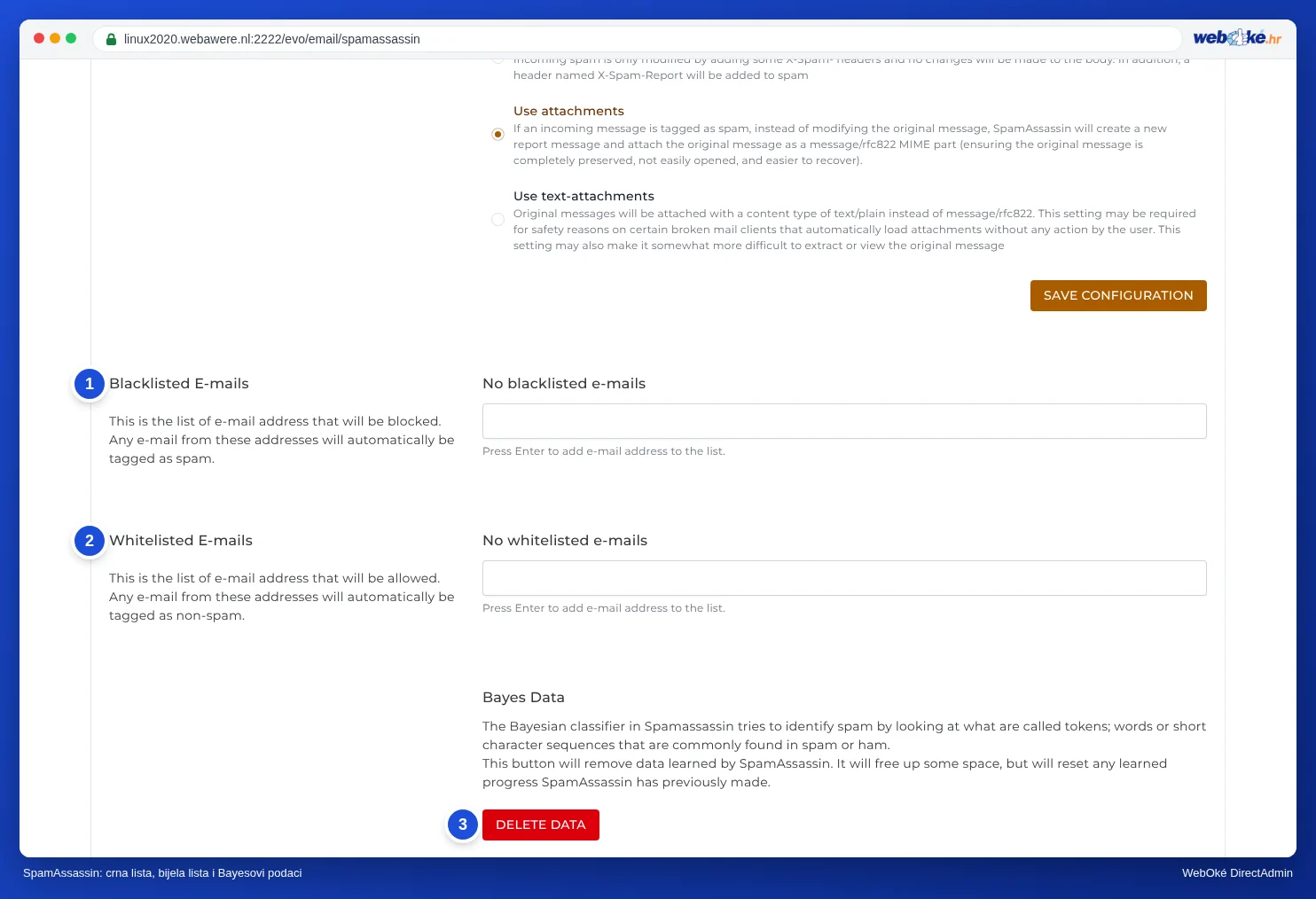Click the hint text under the blacklist field
Viewport: 1316px width, 899px height.
pos(604,451)
